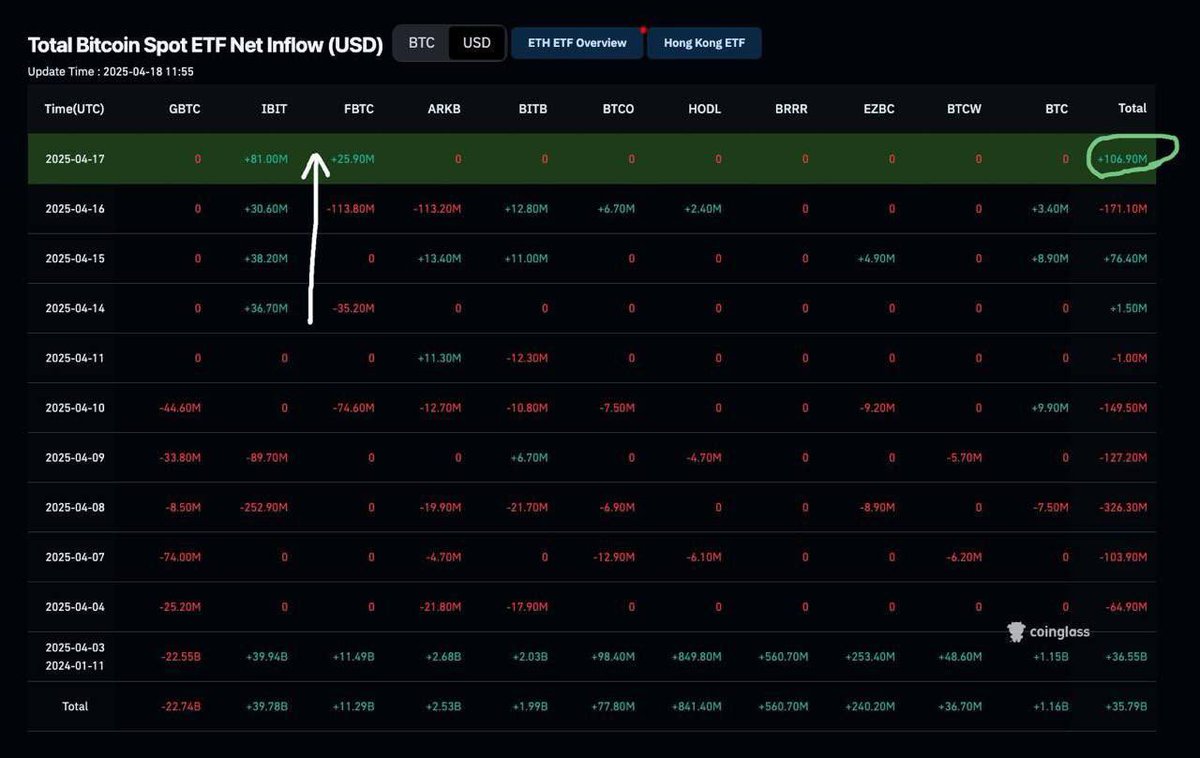The width and height of the screenshot is (1200, 758).
Task: Click the Update Time timestamp text
Action: coord(110,72)
